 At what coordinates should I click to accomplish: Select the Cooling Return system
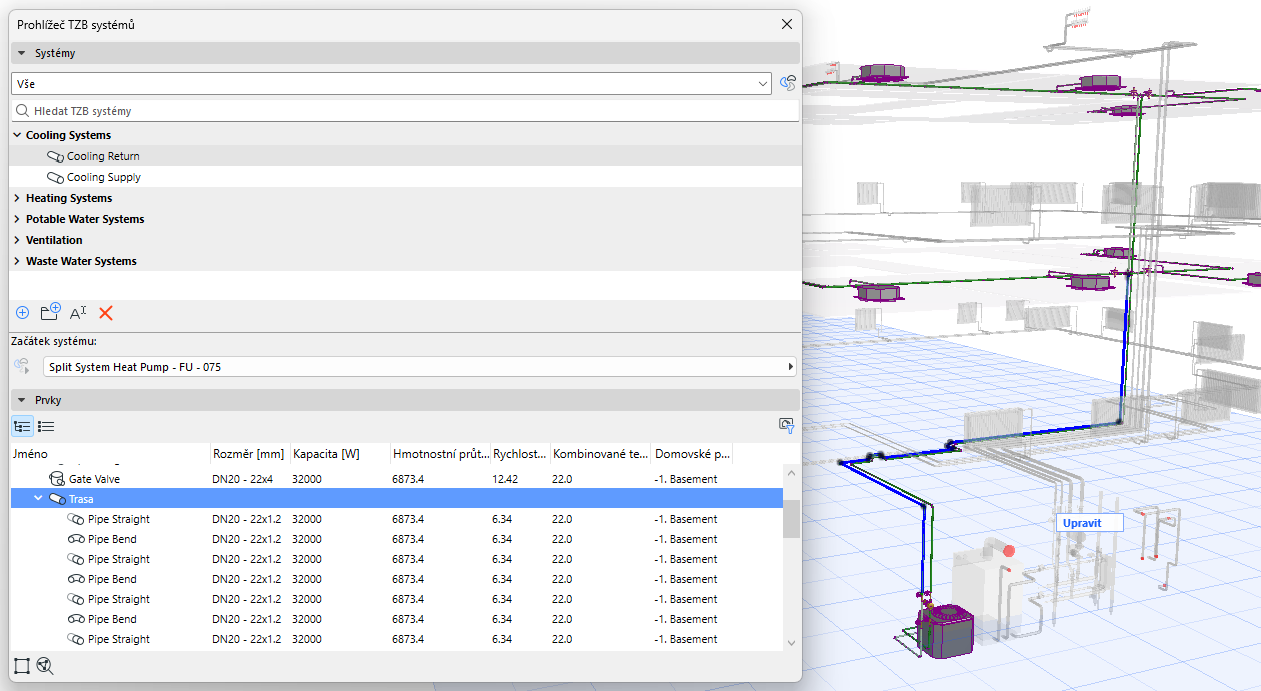pyautogui.click(x=405, y=156)
